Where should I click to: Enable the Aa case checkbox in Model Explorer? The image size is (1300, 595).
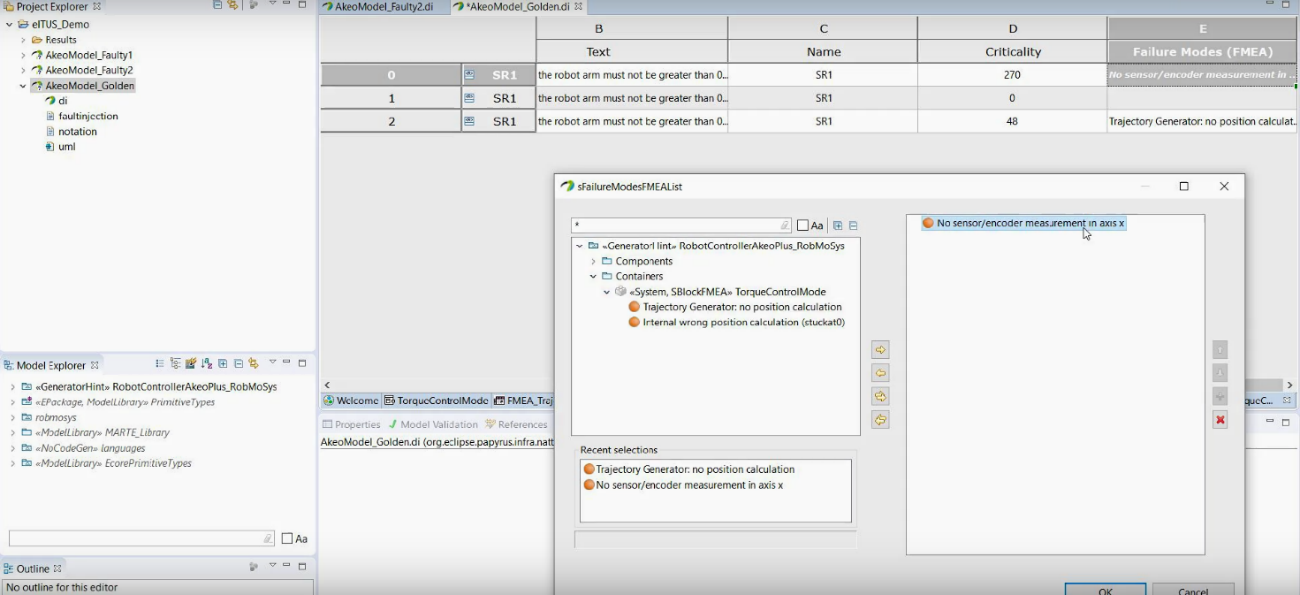(x=288, y=539)
